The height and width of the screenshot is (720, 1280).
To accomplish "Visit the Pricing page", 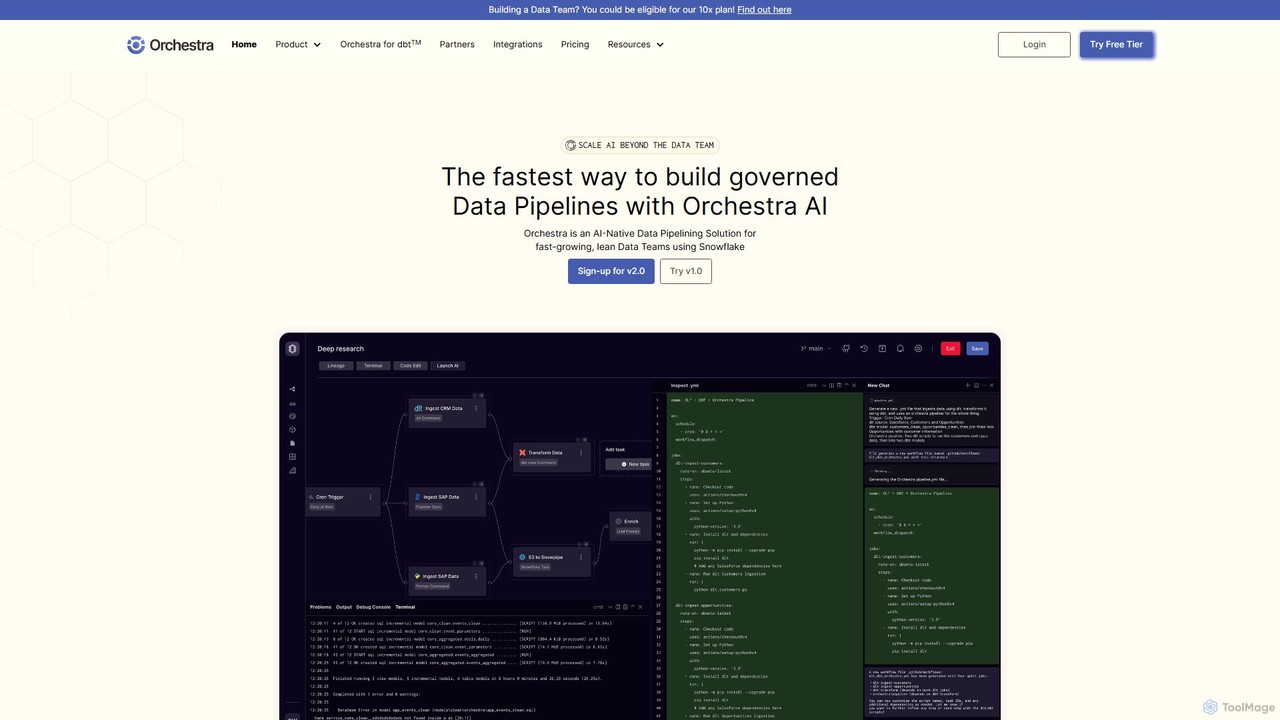I will (575, 44).
